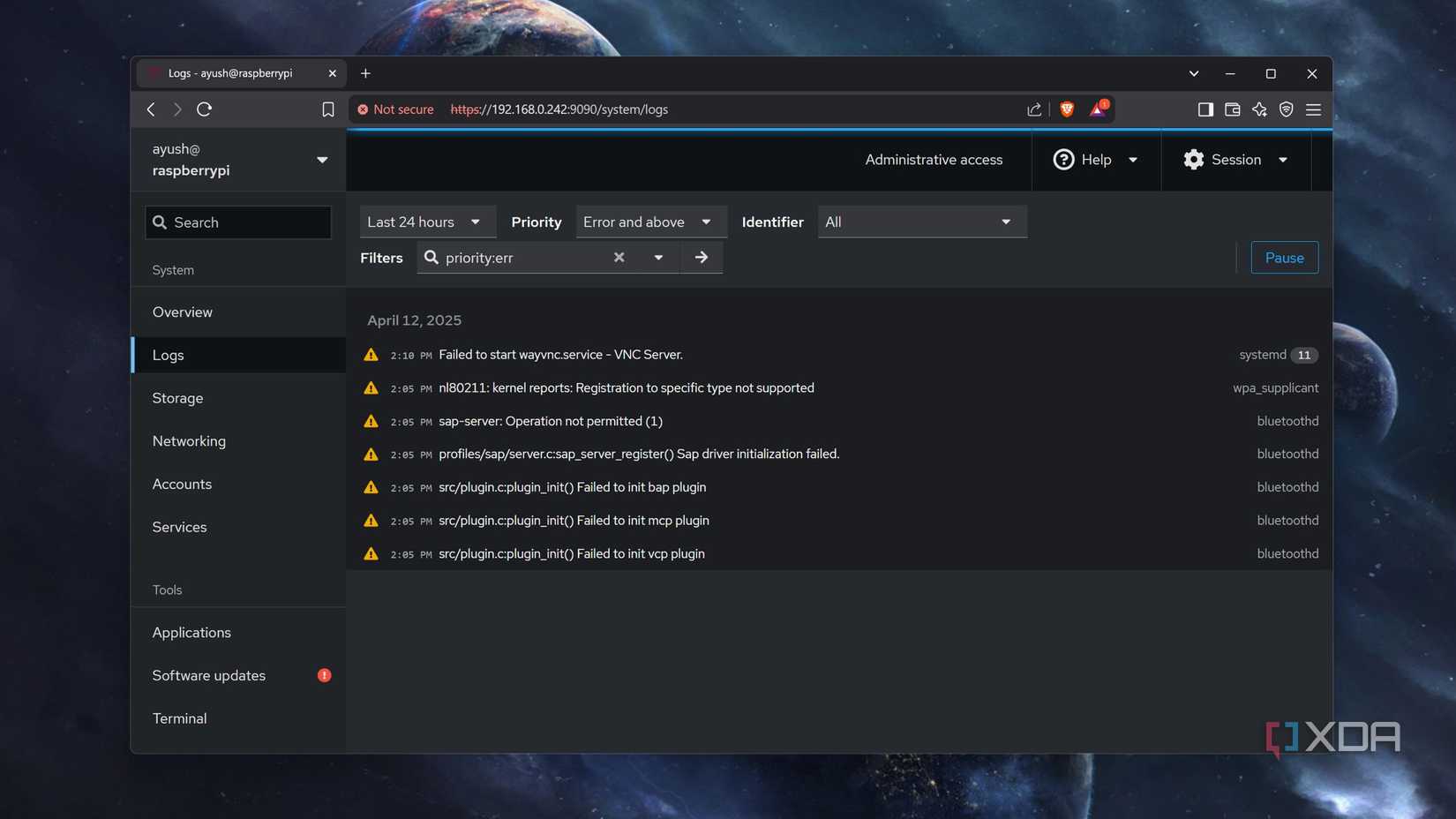Screen dimensions: 1456x819
Task: Expand the ayush@raspberrypi account menu
Action: [322, 160]
